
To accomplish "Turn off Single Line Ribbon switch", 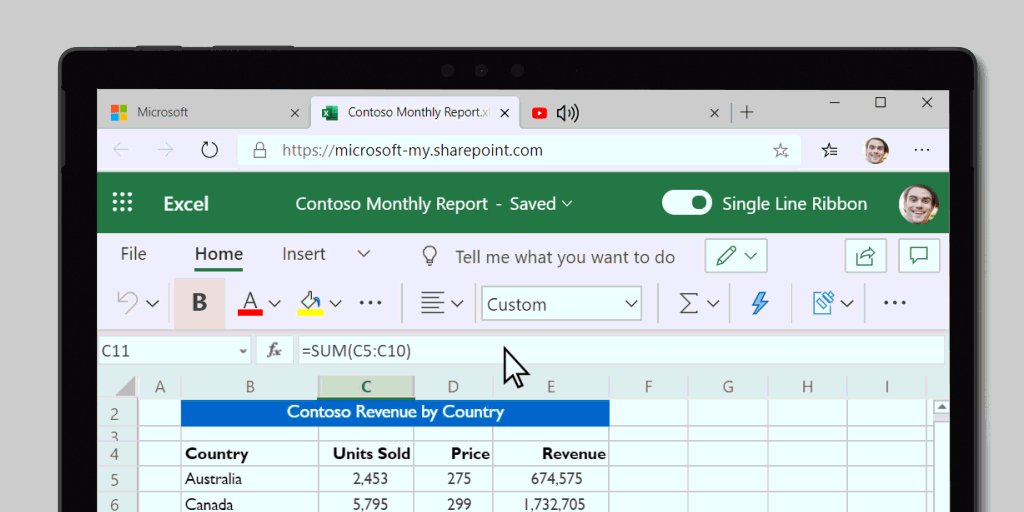I will pyautogui.click(x=687, y=203).
